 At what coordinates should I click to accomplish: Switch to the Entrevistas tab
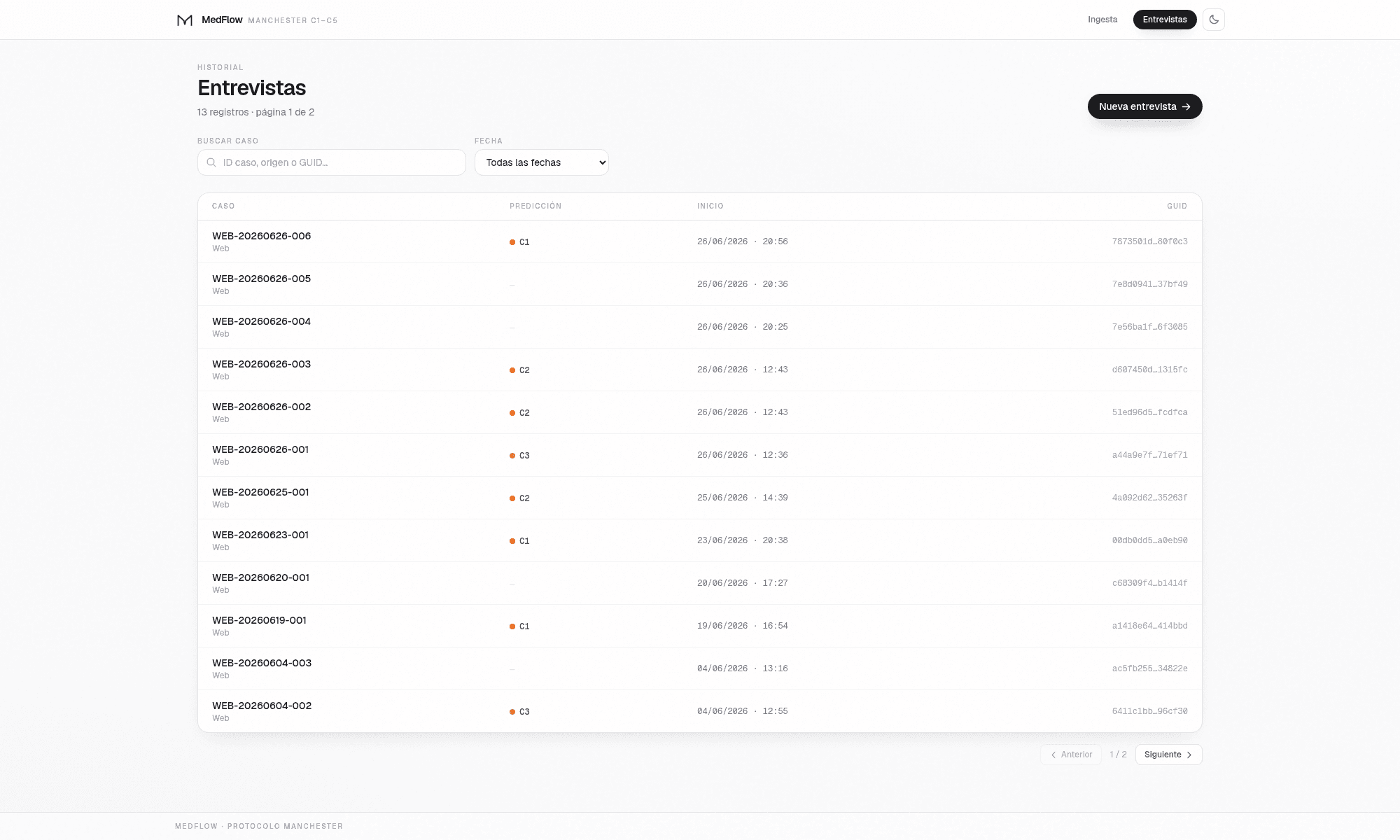click(1165, 20)
